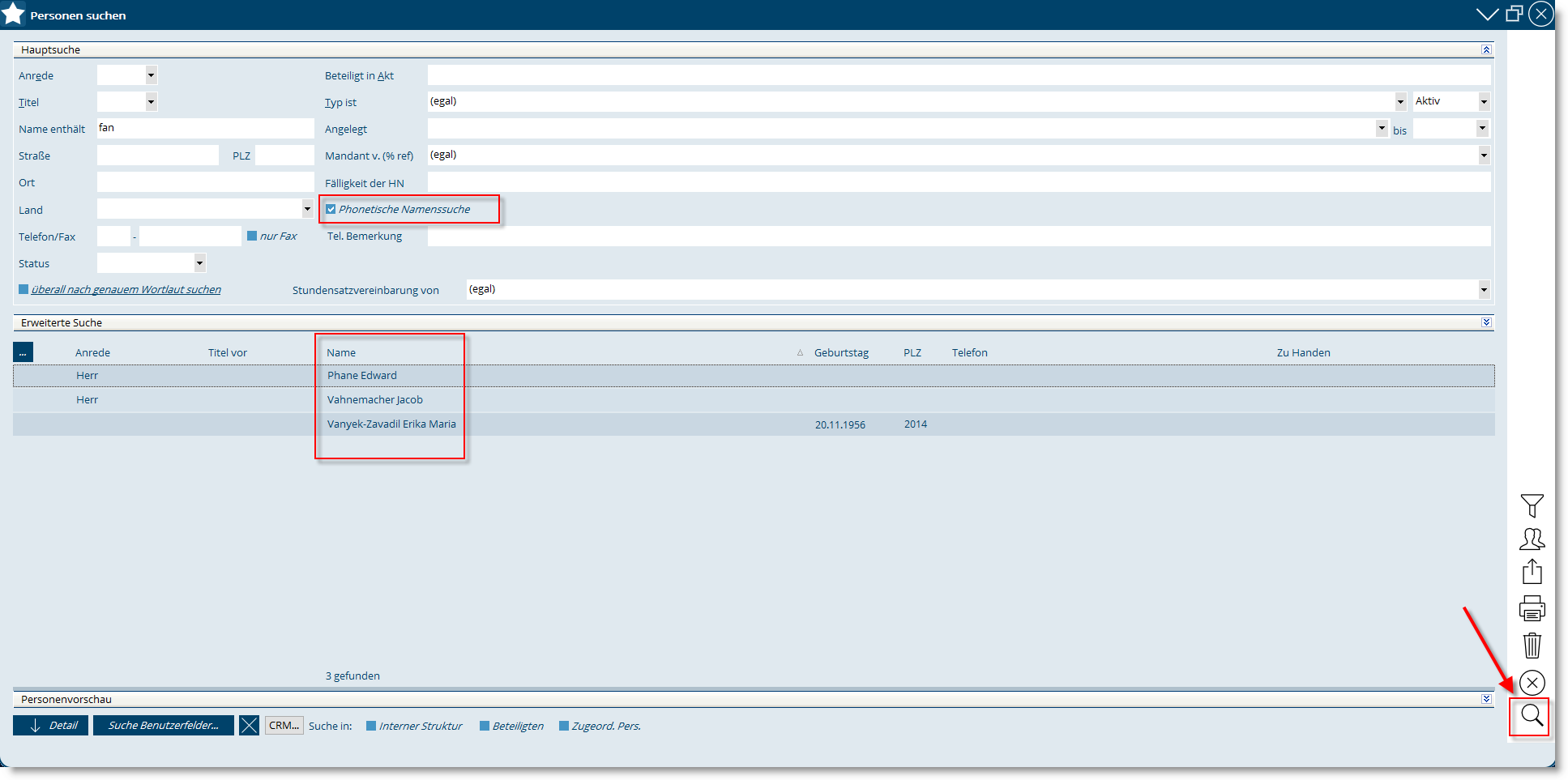Screen dimensions: 1568x780
Task: Click the X clear button next to Suche Benutzerfelder
Action: point(249,726)
